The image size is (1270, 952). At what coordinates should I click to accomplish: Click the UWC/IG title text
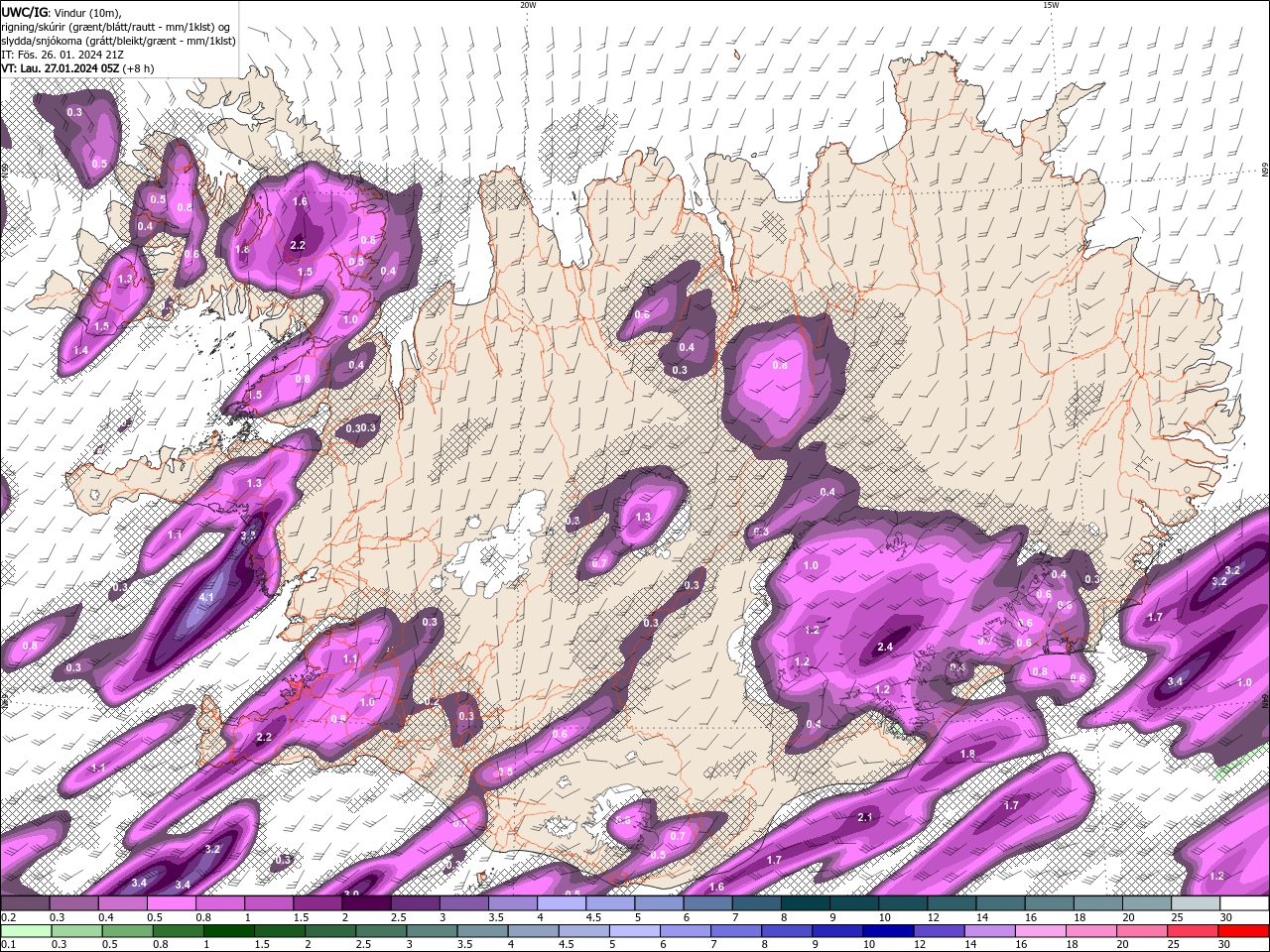(24, 11)
